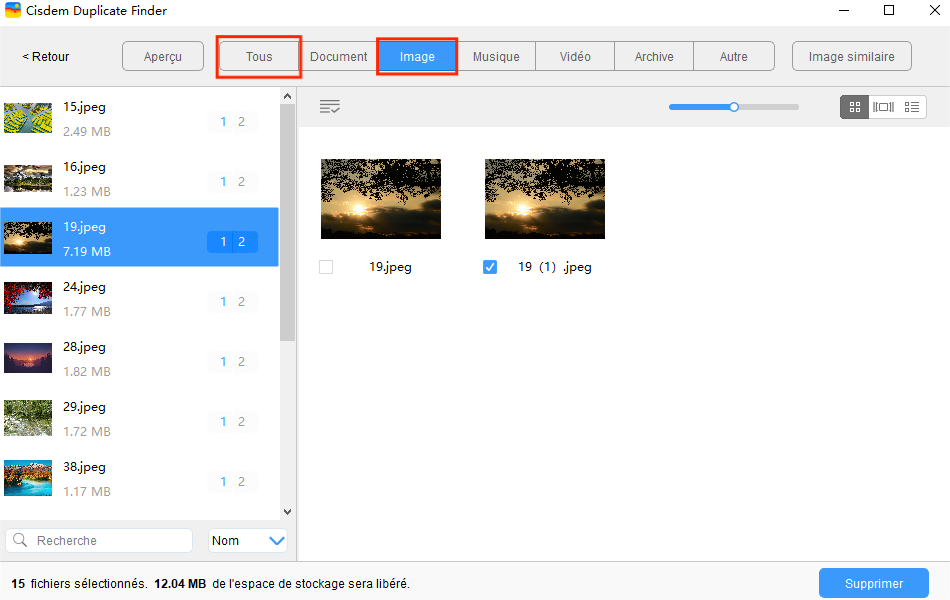Click the Aperçu button

tap(163, 56)
